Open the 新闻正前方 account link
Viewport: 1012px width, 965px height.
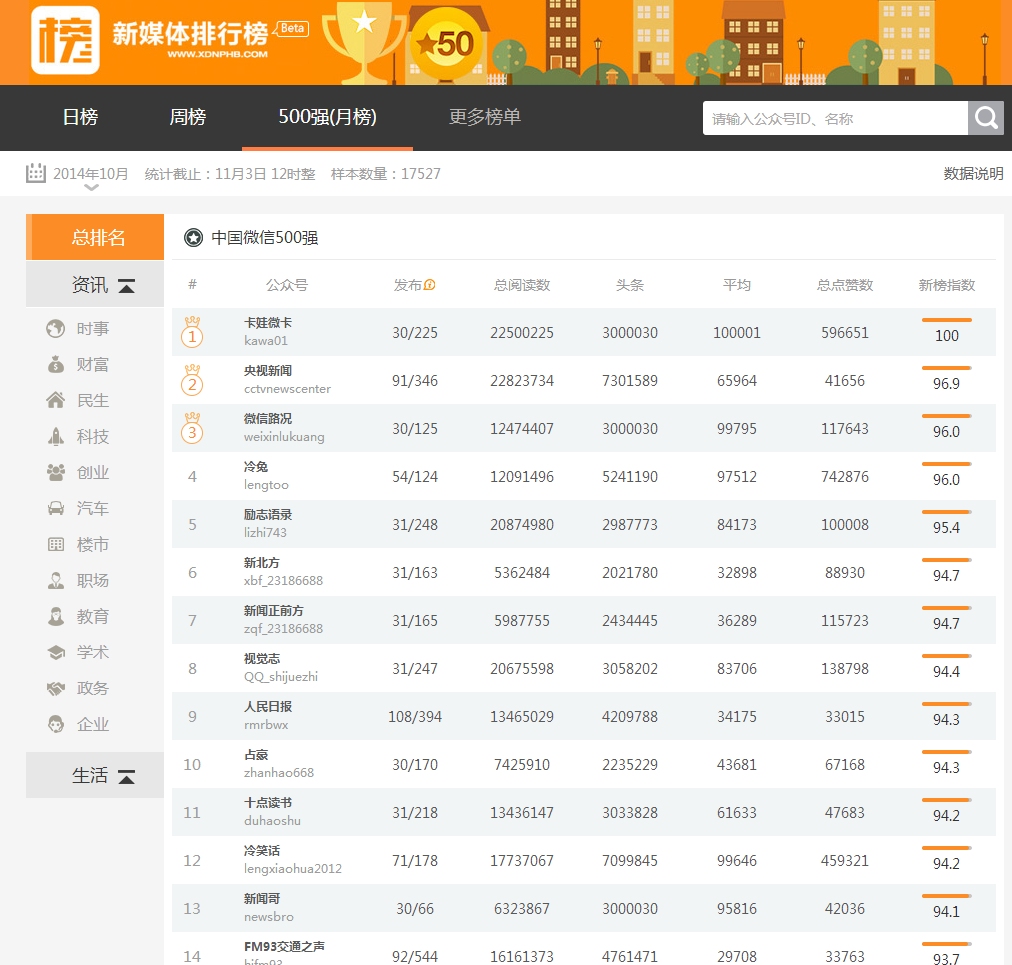coord(274,611)
